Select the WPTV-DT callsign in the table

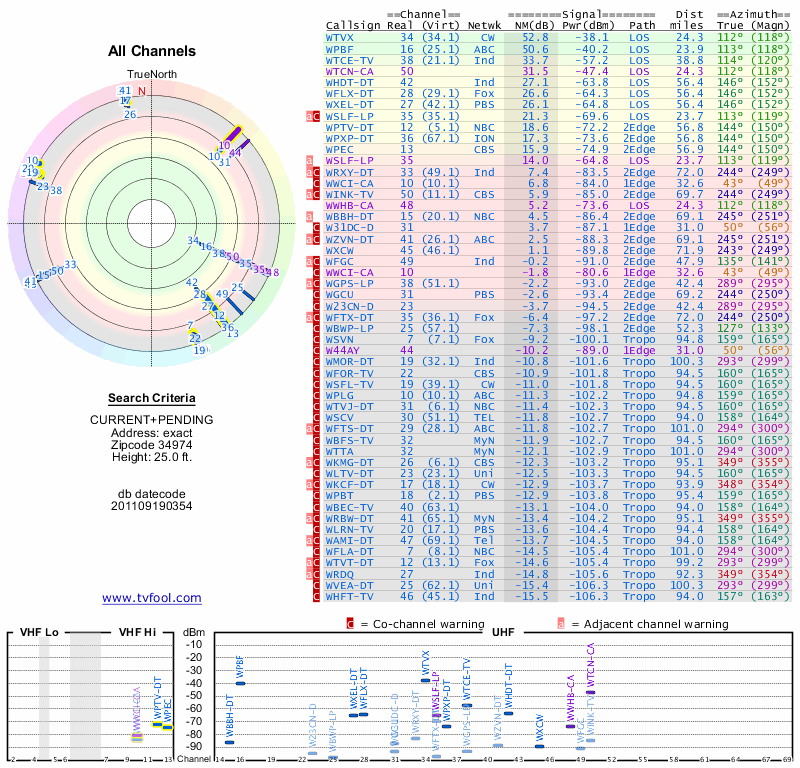[349, 128]
